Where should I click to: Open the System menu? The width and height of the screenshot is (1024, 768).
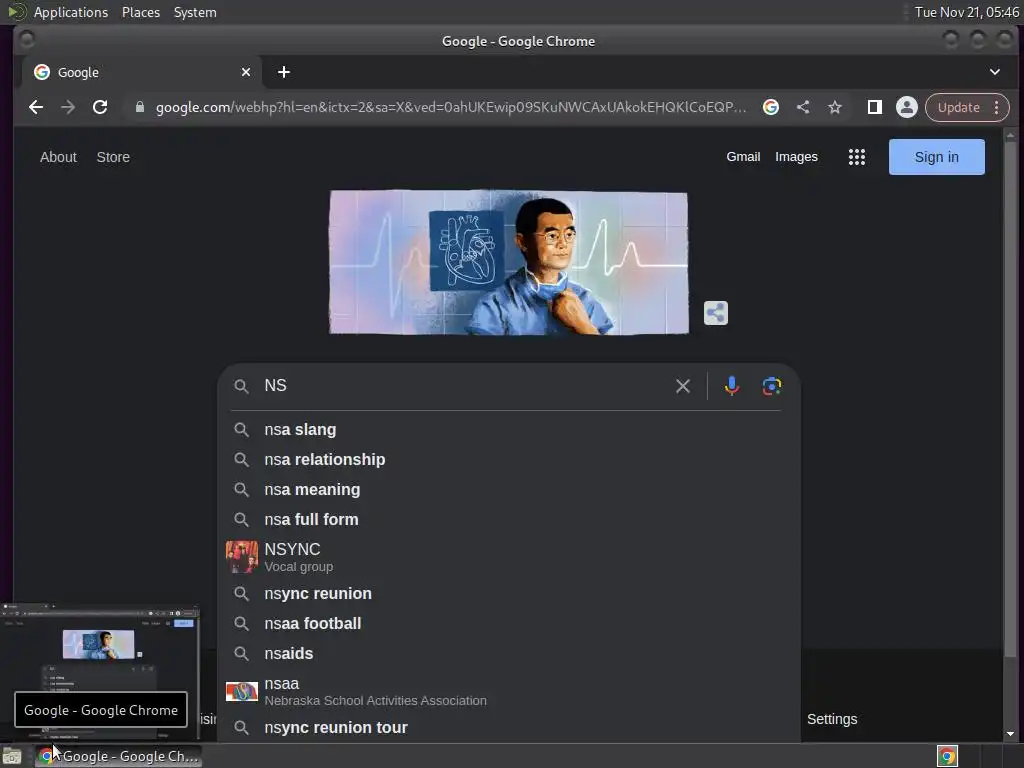tap(195, 12)
